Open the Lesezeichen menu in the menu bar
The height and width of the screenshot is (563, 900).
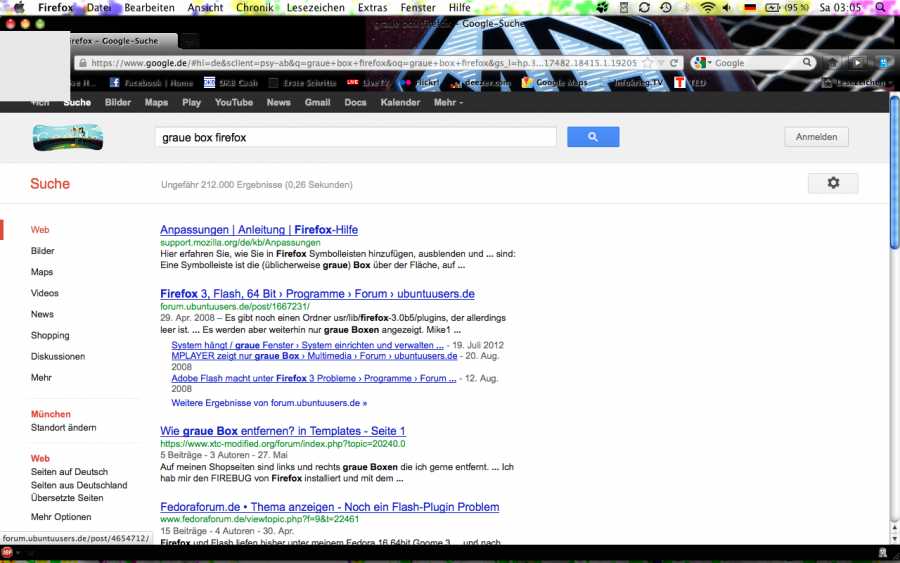pos(316,7)
